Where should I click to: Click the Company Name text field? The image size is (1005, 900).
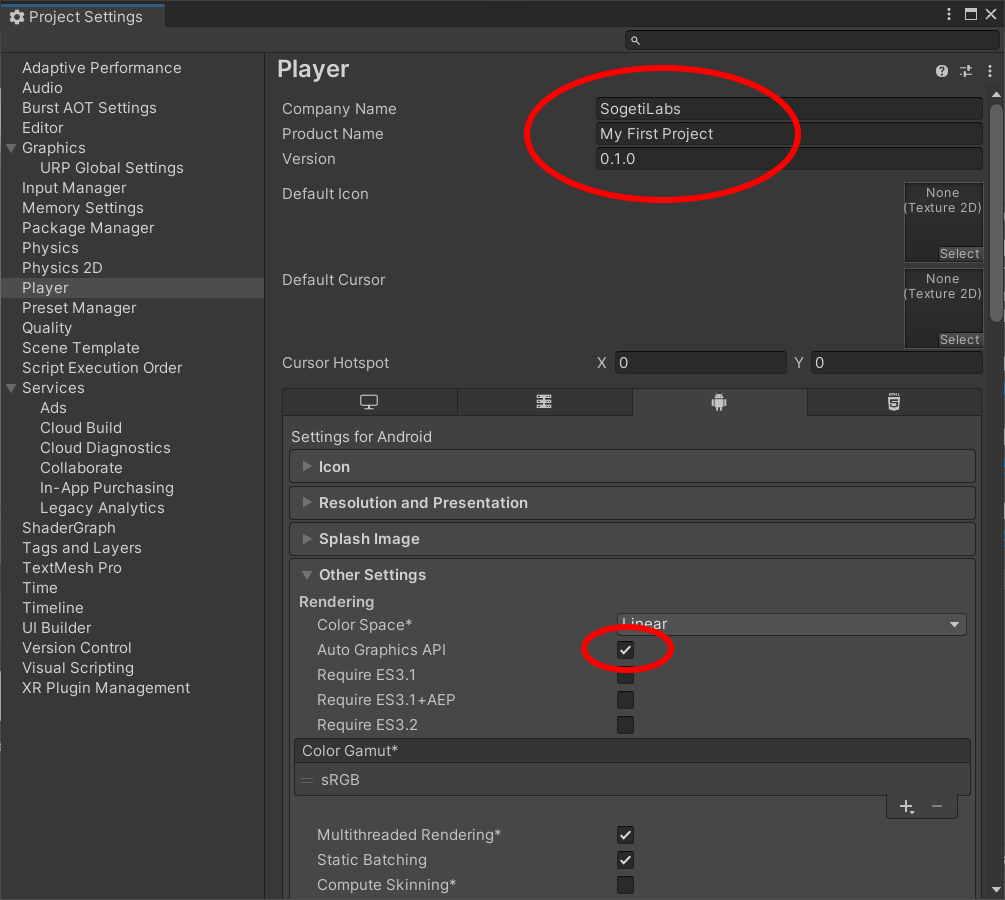point(789,109)
